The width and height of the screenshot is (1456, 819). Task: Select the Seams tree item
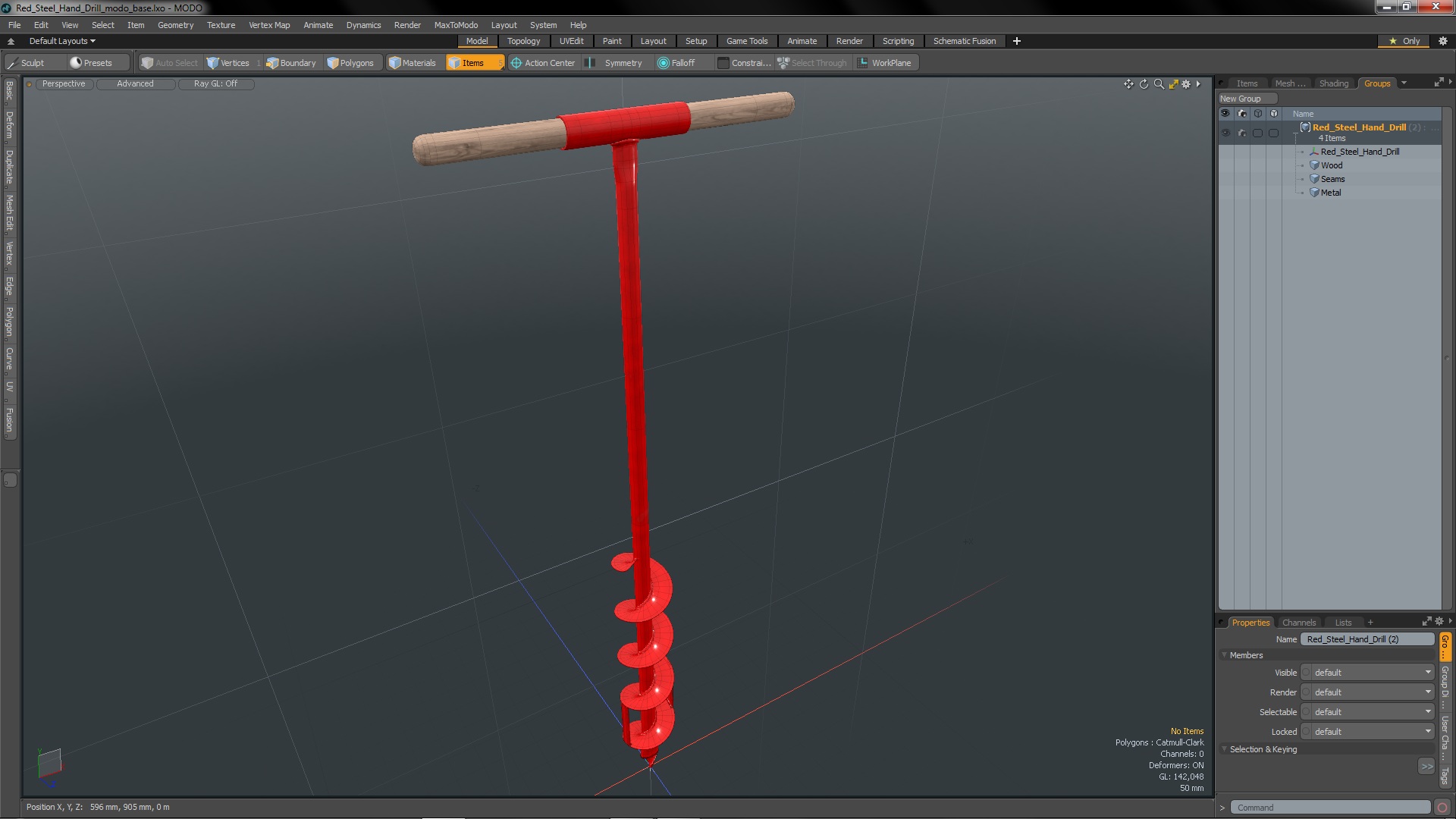point(1332,179)
